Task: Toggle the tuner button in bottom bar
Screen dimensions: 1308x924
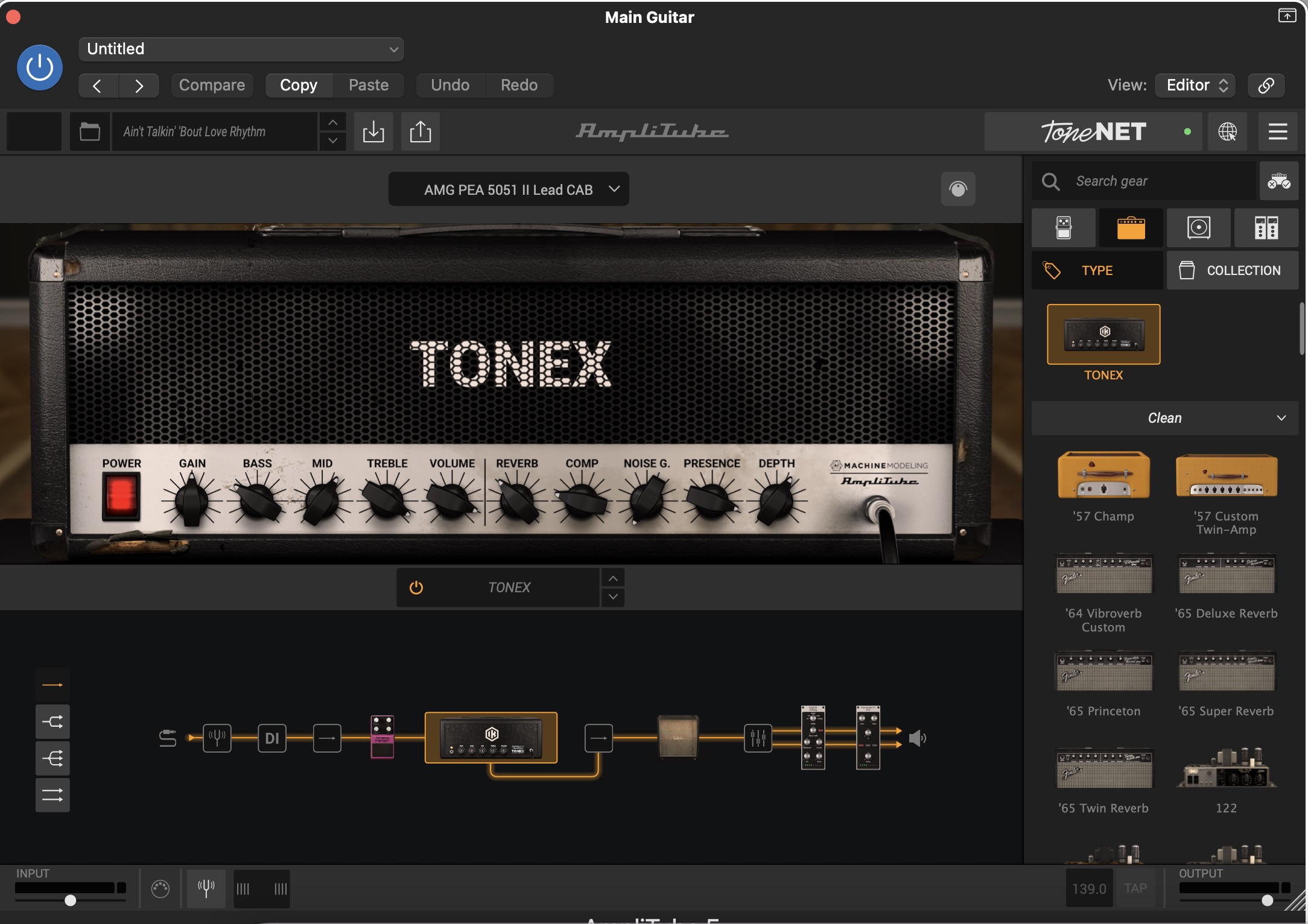Action: [x=206, y=888]
